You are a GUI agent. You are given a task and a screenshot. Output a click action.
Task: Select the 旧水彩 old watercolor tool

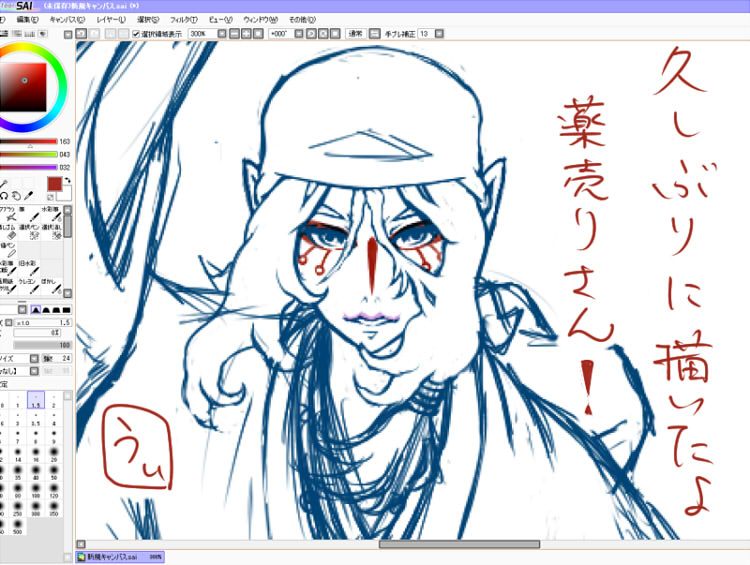[29, 268]
